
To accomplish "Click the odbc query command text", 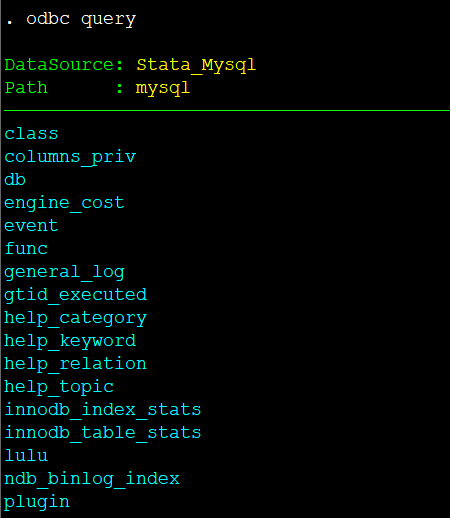I will 81,20.
